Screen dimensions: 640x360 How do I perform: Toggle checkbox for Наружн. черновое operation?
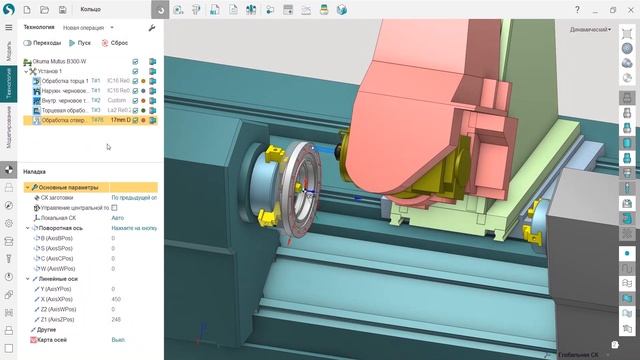click(135, 91)
